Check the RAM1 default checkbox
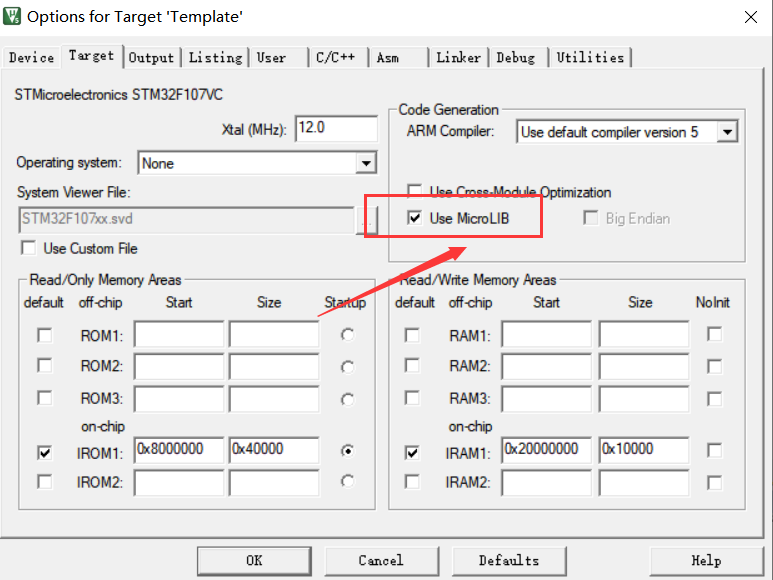The height and width of the screenshot is (580, 773). (412, 336)
